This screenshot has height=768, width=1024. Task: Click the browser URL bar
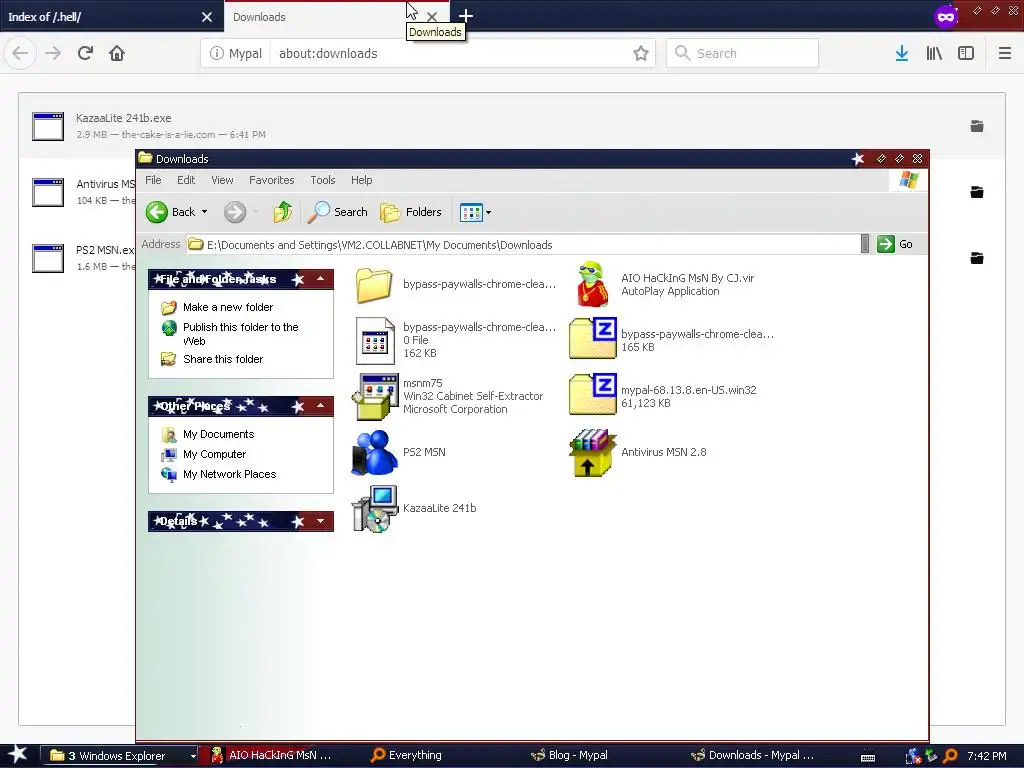pyautogui.click(x=451, y=54)
